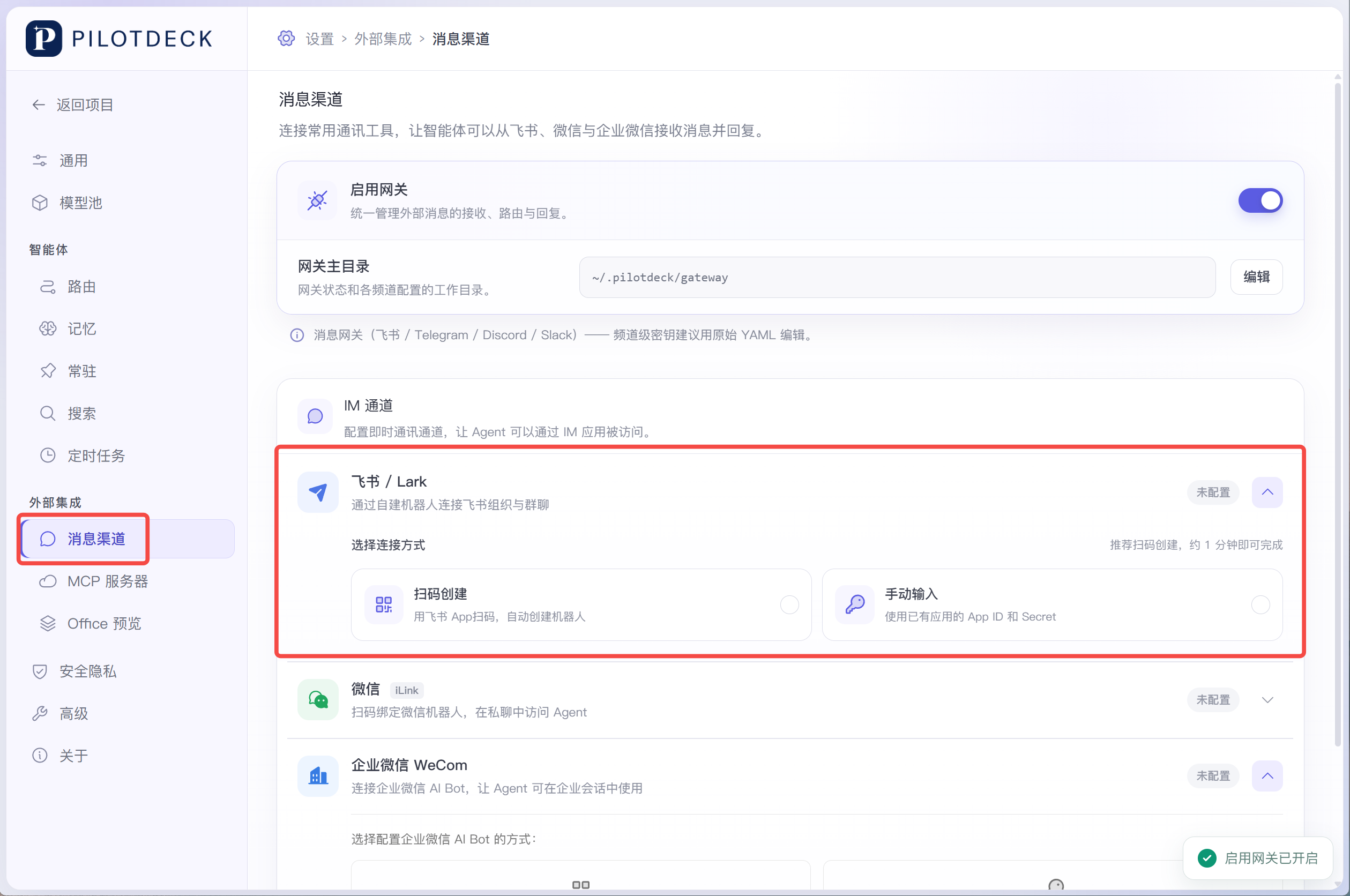Screen dimensions: 1350x896
Task: Collapse the 企业微信 WeCom section chevron
Action: (x=1267, y=776)
